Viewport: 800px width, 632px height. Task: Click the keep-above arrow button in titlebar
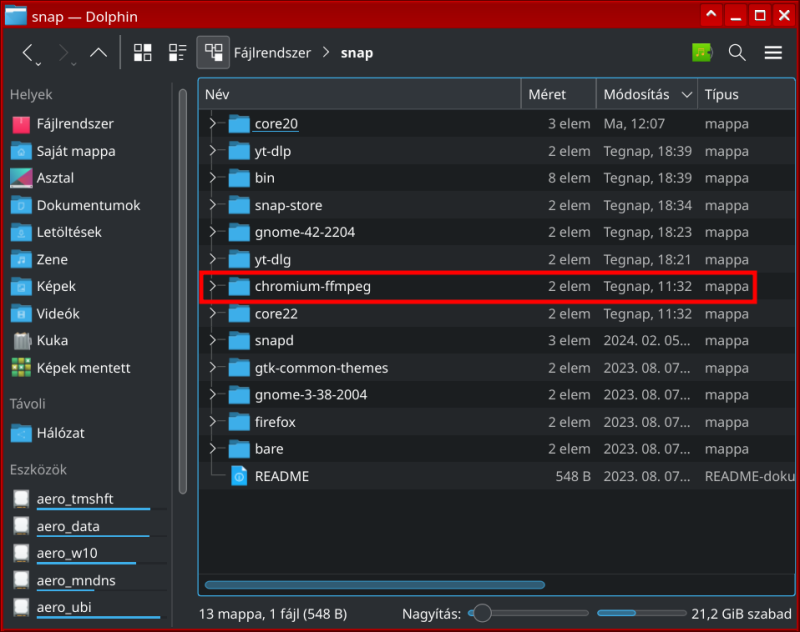[711, 15]
